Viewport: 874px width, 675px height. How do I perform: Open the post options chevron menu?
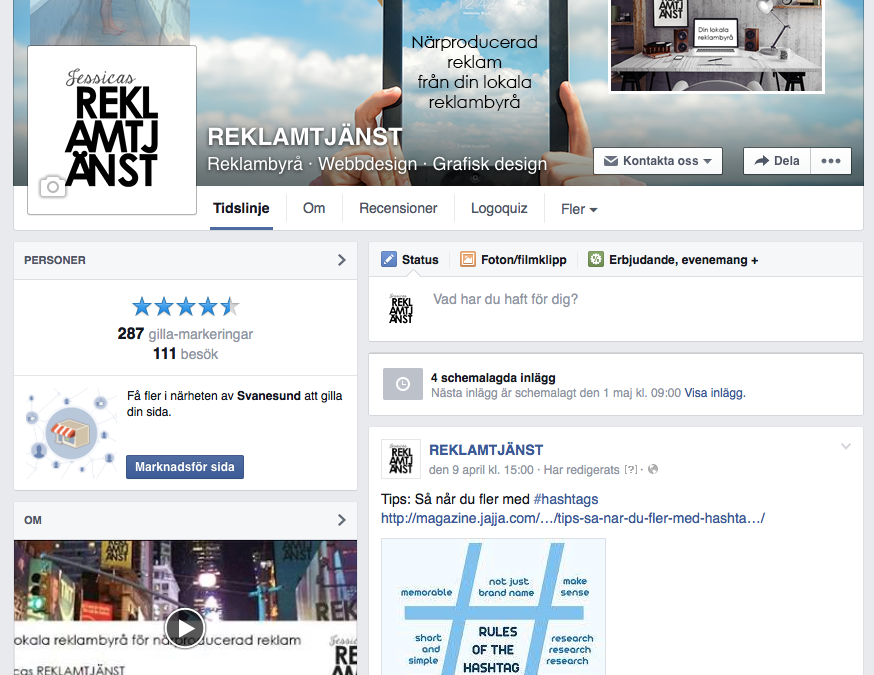point(846,446)
